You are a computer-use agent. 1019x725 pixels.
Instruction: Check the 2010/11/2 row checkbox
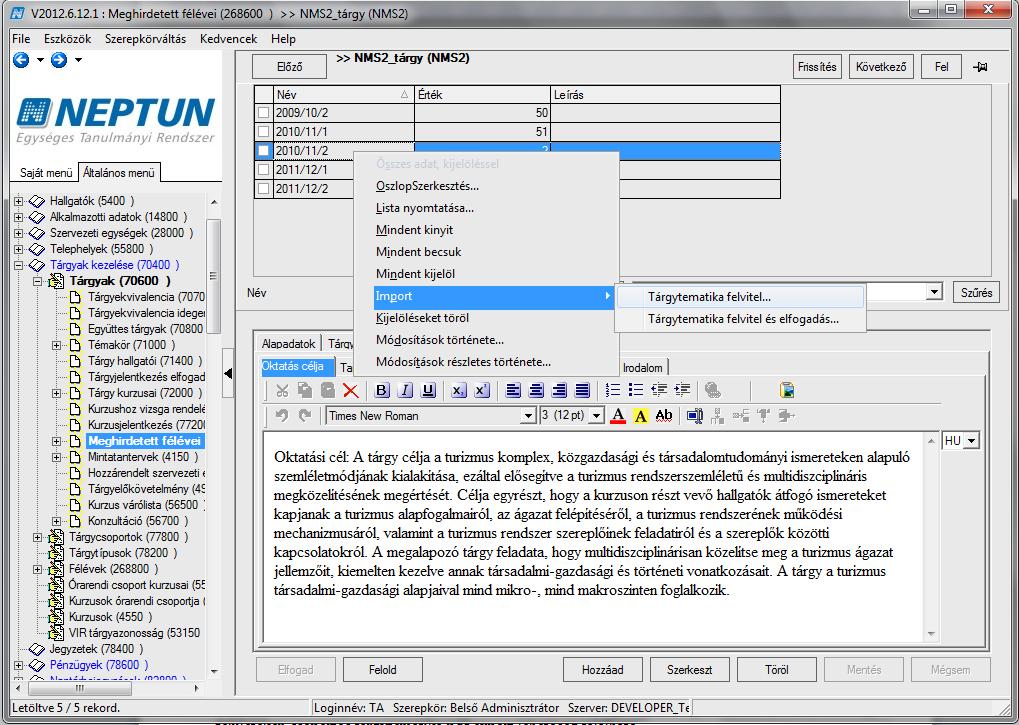tap(263, 151)
